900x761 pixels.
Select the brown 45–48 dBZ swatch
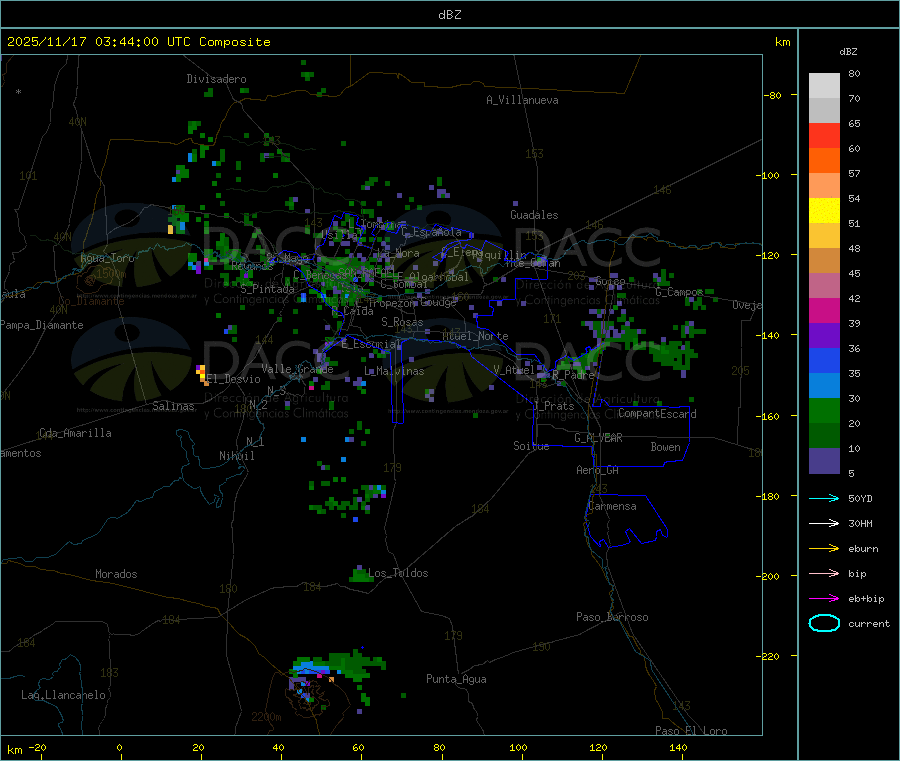pyautogui.click(x=824, y=261)
